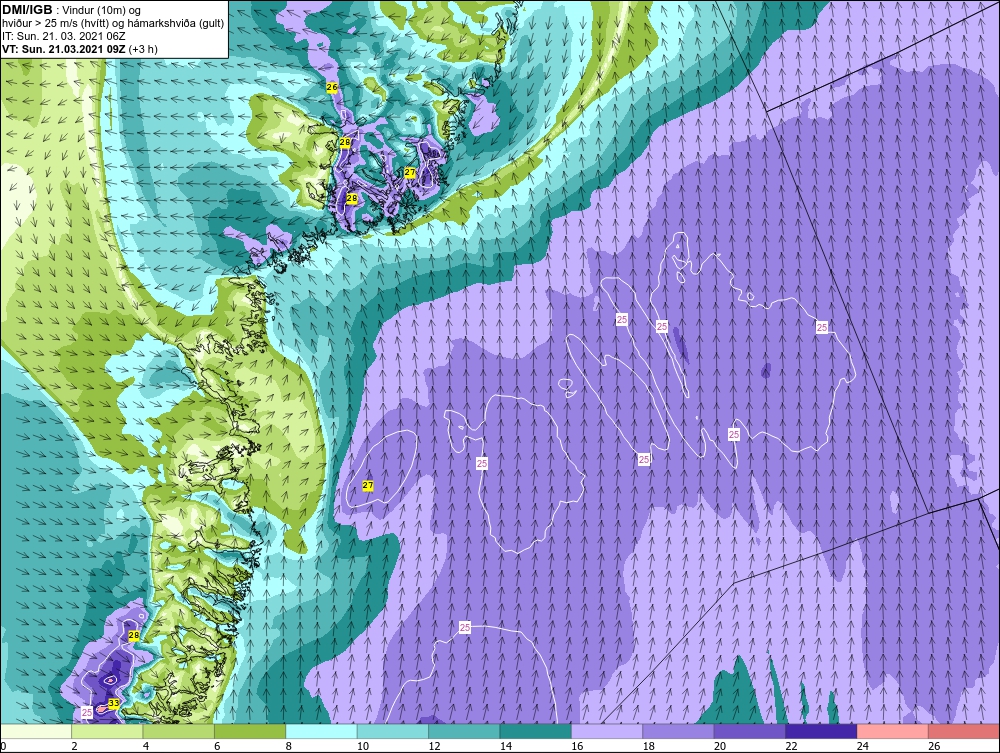Image resolution: width=1000 pixels, height=753 pixels.
Task: Click the legend scale number 14
Action: (506, 746)
